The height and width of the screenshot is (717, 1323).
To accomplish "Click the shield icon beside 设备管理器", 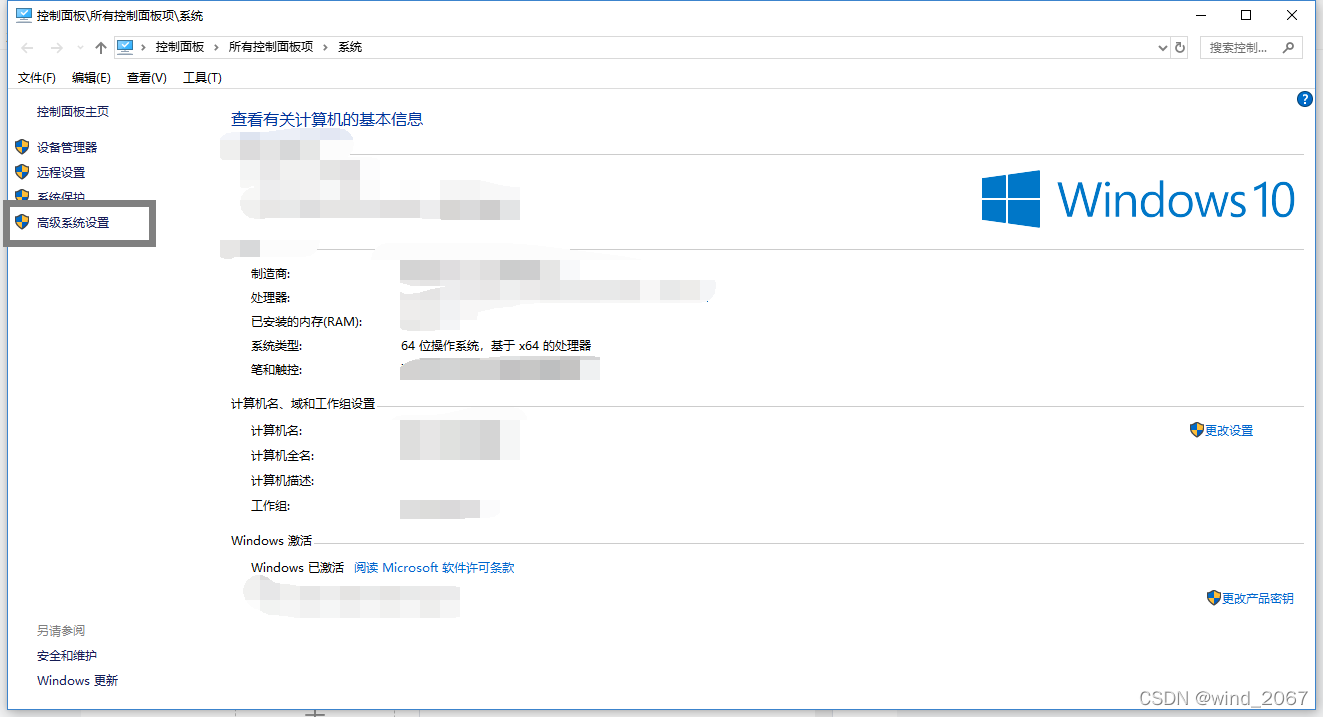I will [23, 147].
